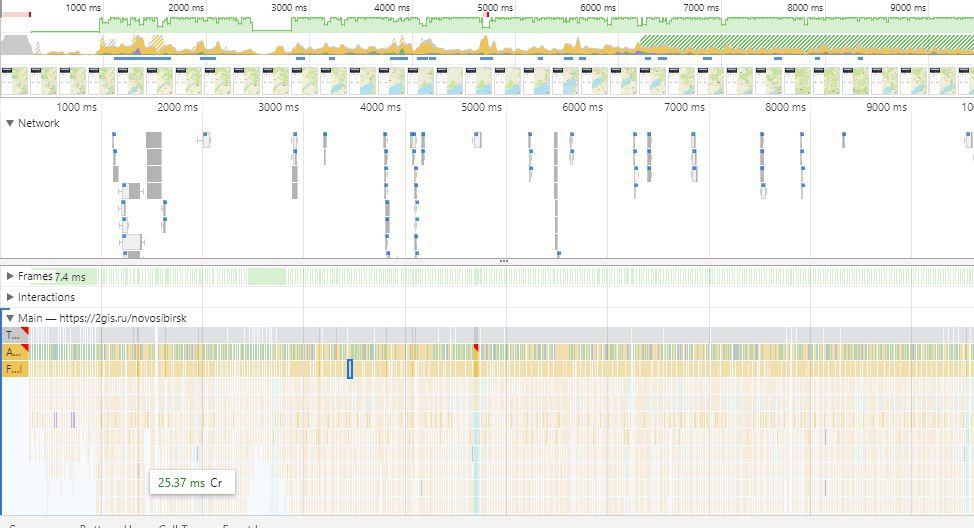
Task: Collapse the Main thread track
Action: 10,318
